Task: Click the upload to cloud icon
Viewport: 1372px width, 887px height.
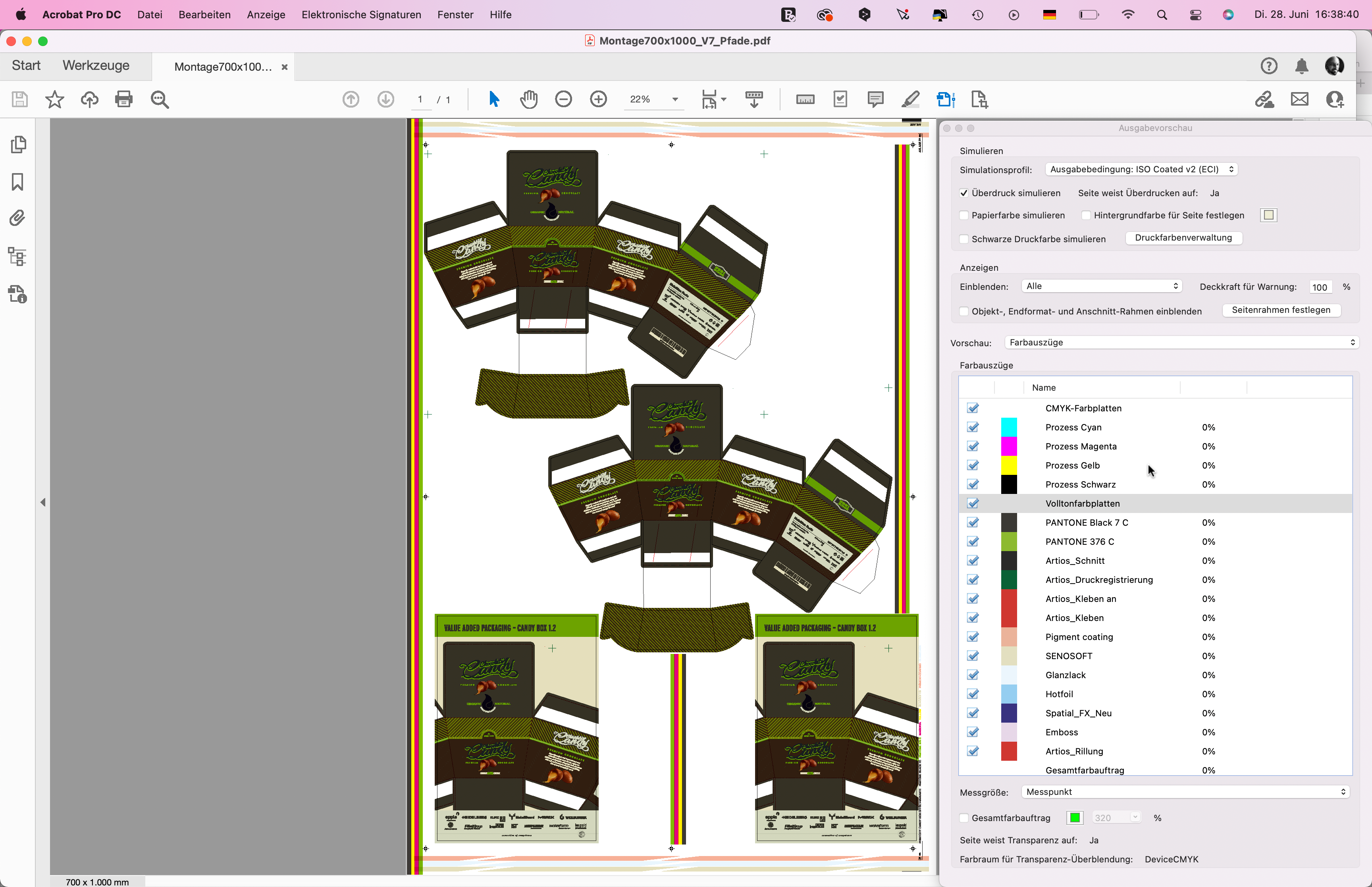Action: coord(89,99)
